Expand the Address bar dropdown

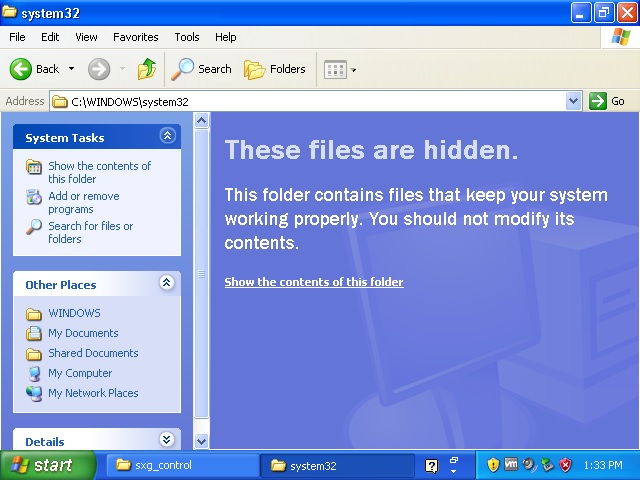pos(573,101)
